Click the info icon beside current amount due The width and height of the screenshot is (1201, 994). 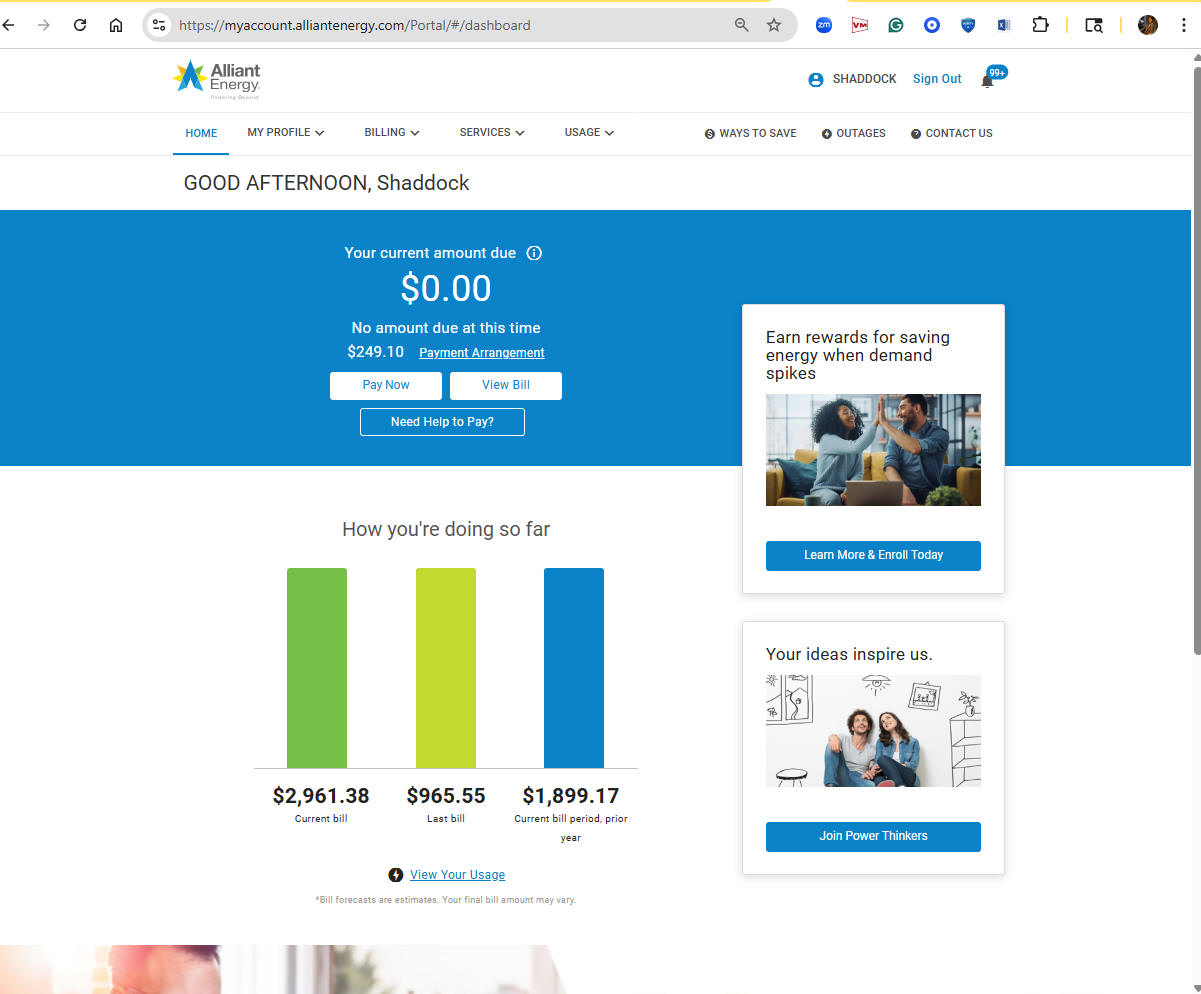tap(534, 253)
